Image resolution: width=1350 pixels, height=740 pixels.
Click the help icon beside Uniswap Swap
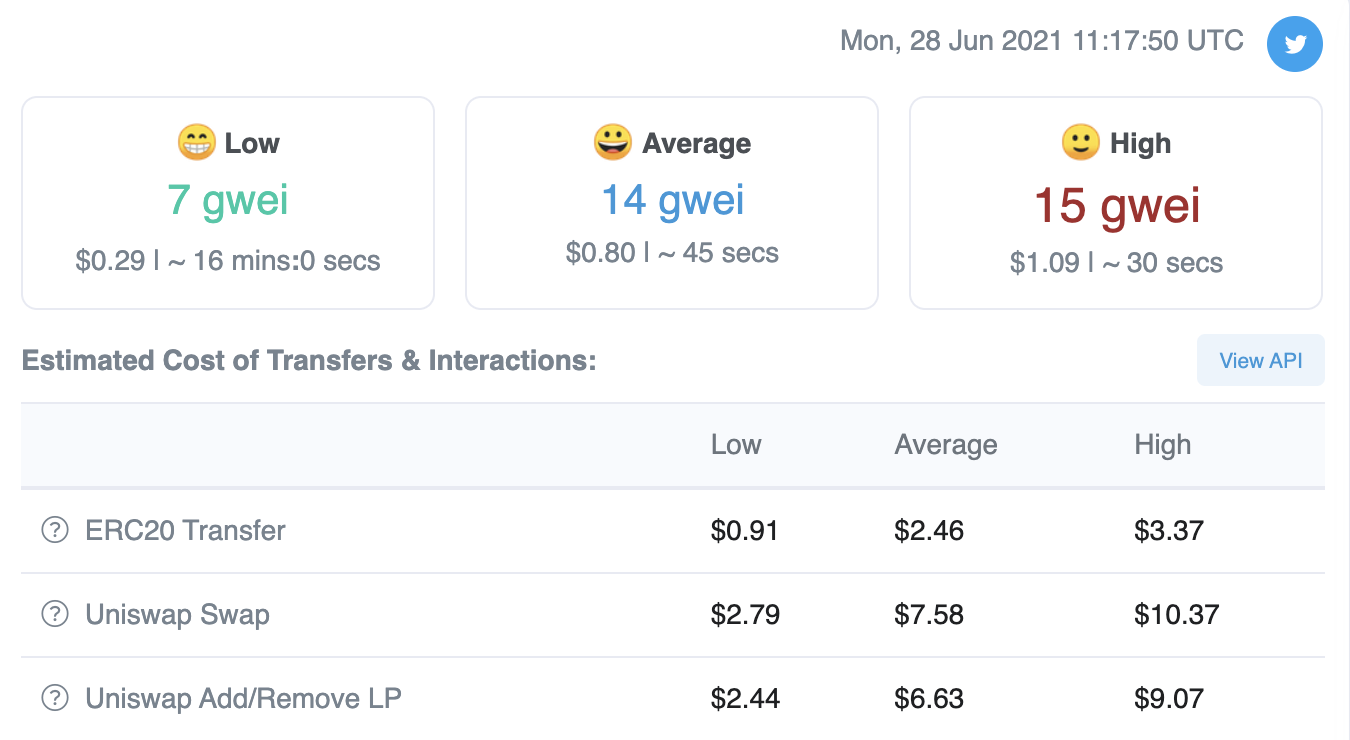click(x=54, y=614)
